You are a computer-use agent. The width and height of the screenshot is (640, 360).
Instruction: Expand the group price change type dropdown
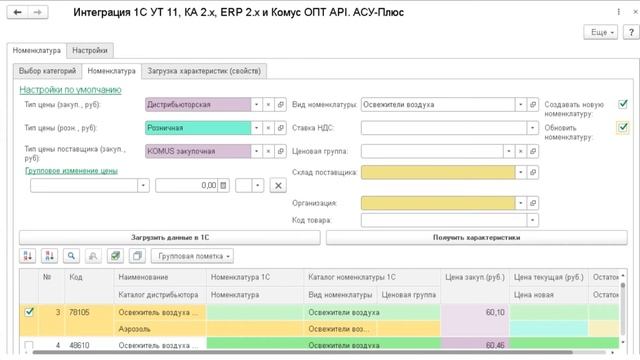pos(143,186)
